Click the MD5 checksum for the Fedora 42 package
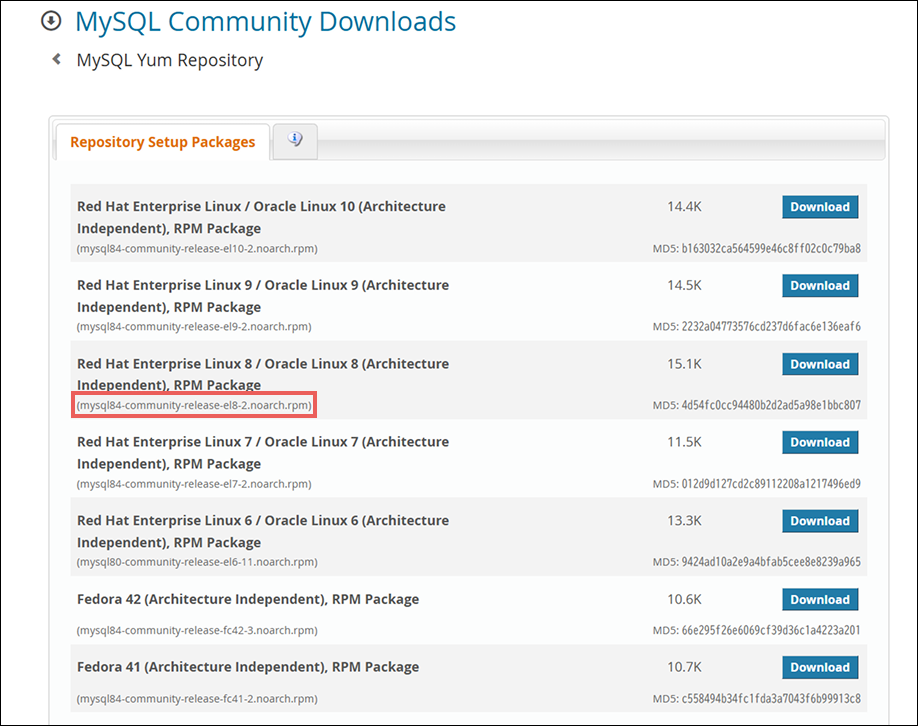Screen dimensions: 918x726 click(757, 630)
